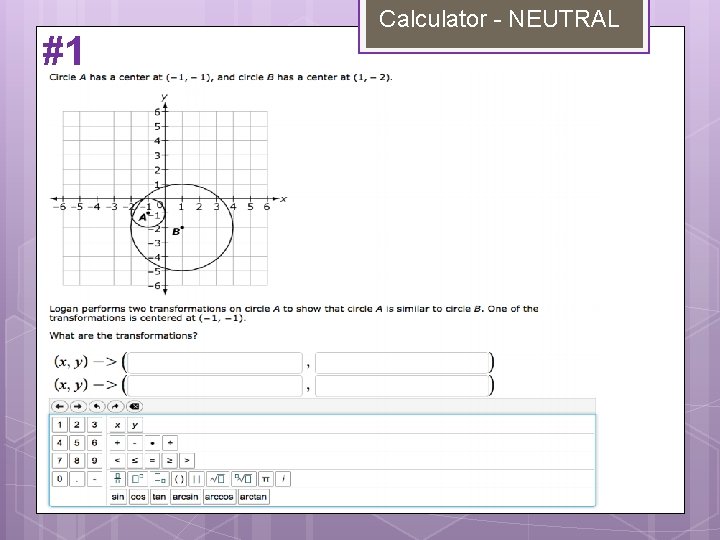Insert the equals sign

(152, 461)
